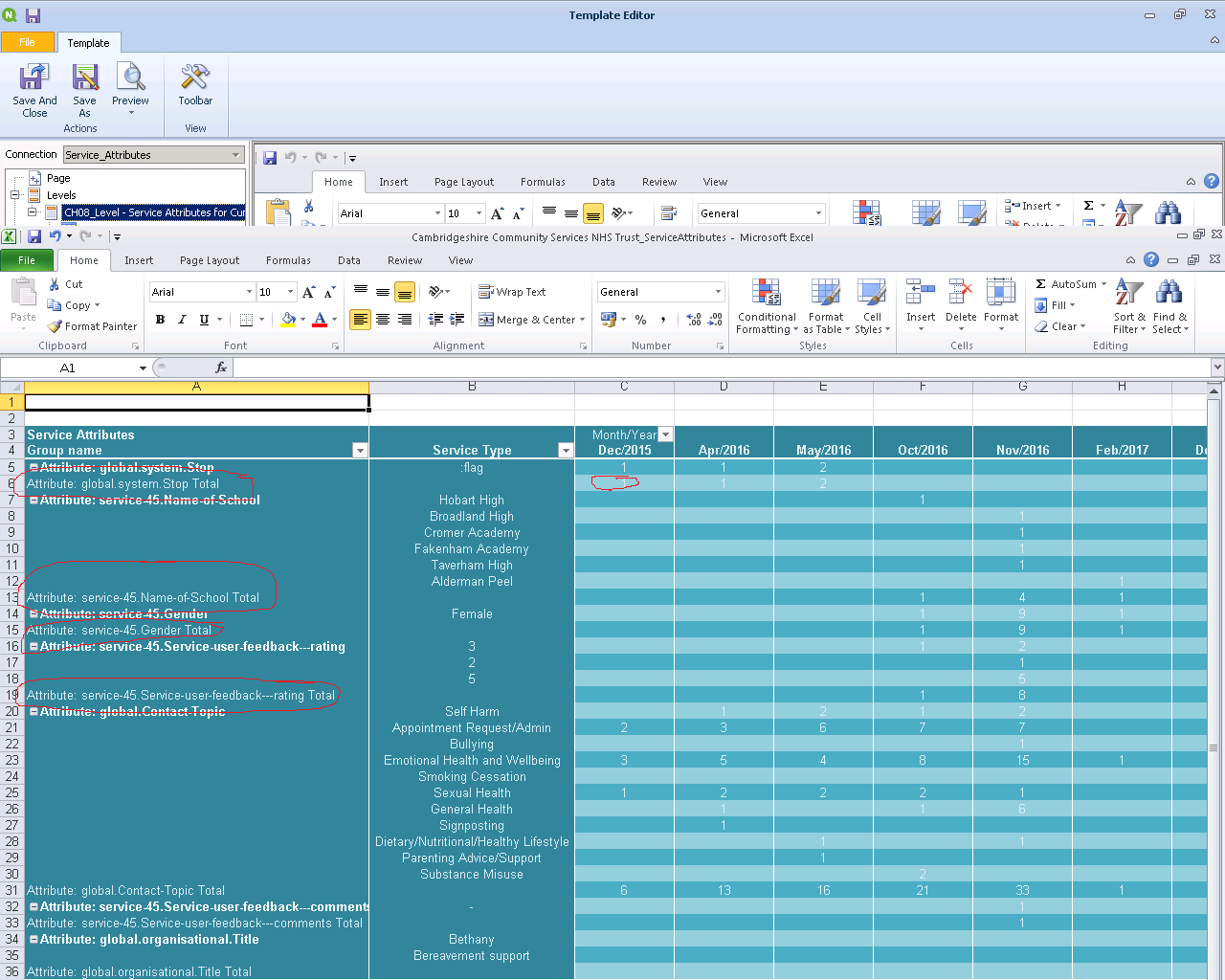The height and width of the screenshot is (980, 1225).
Task: Toggle bottom vertical alignment in Excel window
Action: 405,292
